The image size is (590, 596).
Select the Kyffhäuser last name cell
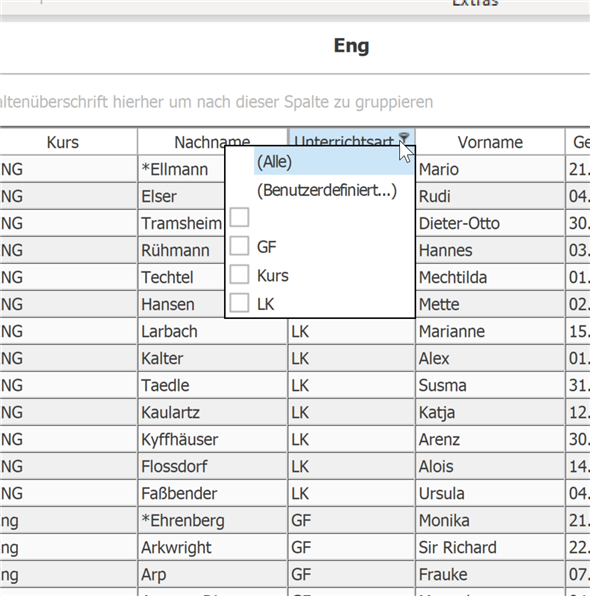[x=212, y=439]
